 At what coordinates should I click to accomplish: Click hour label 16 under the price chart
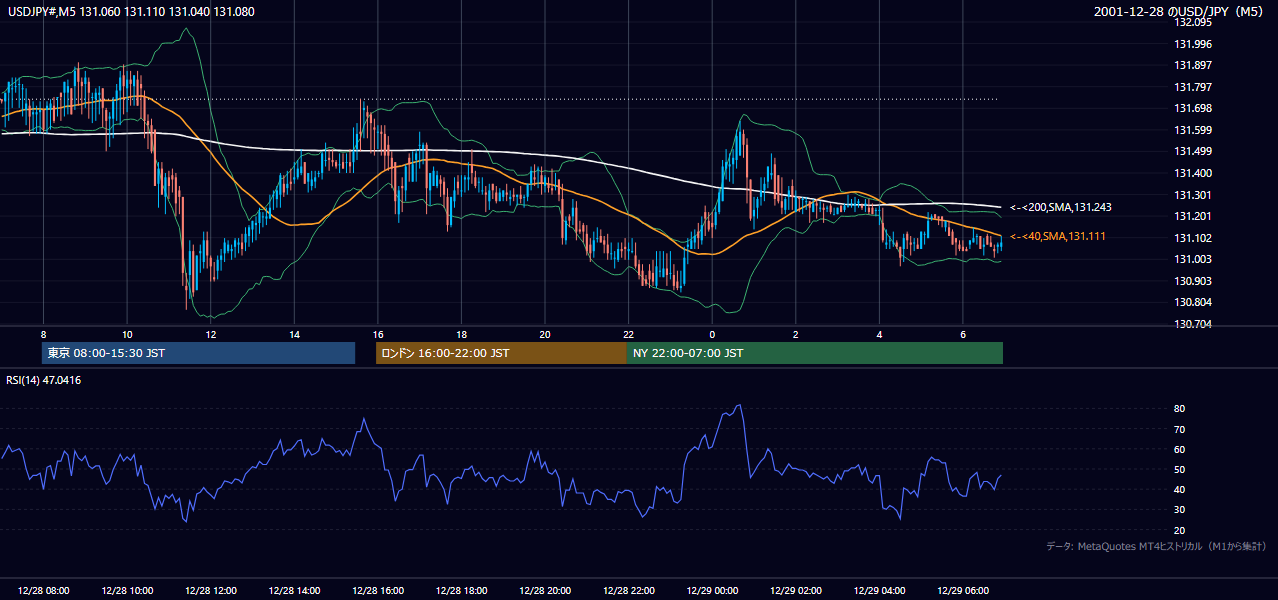pos(377,334)
